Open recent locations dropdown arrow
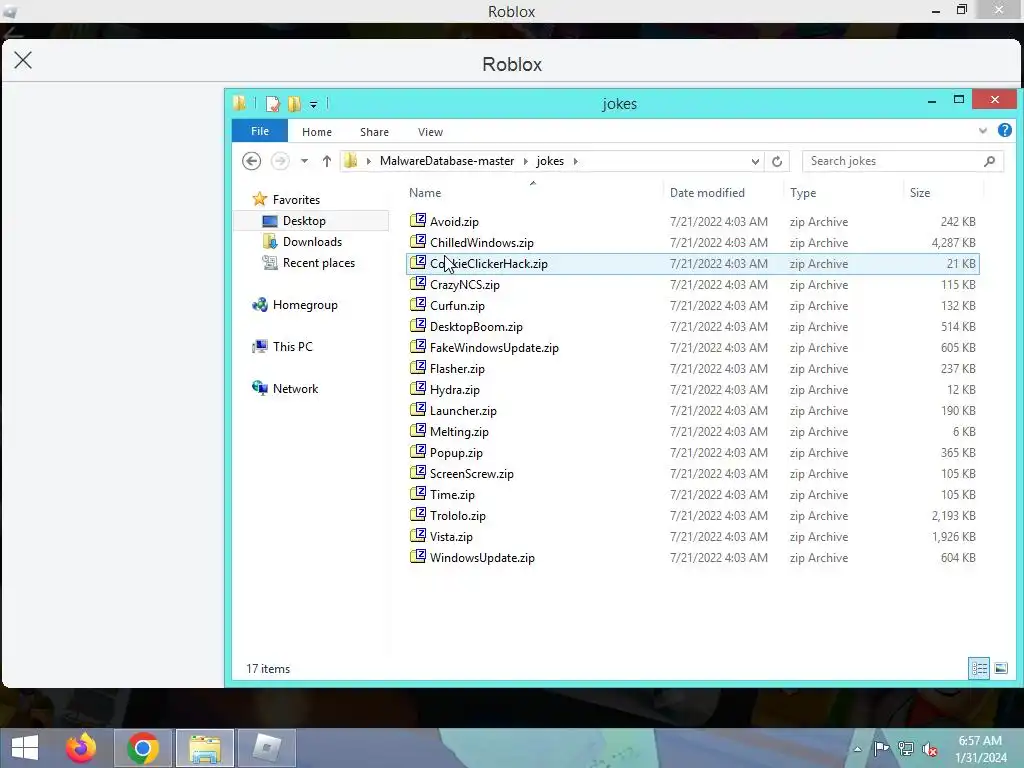The width and height of the screenshot is (1024, 768). point(304,161)
